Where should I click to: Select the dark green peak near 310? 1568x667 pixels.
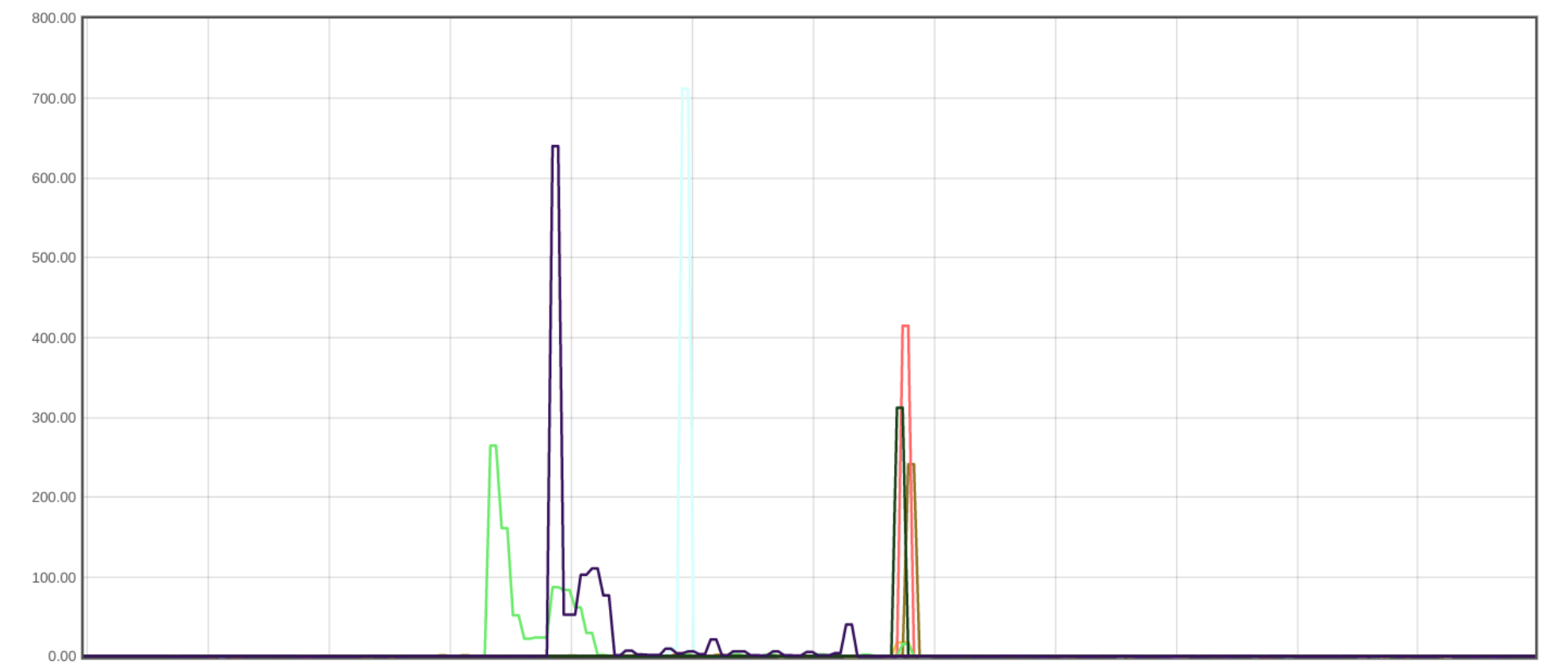[900, 409]
